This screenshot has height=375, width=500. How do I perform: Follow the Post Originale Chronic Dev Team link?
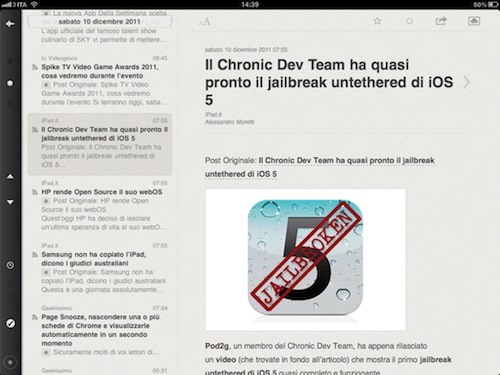[x=320, y=167]
